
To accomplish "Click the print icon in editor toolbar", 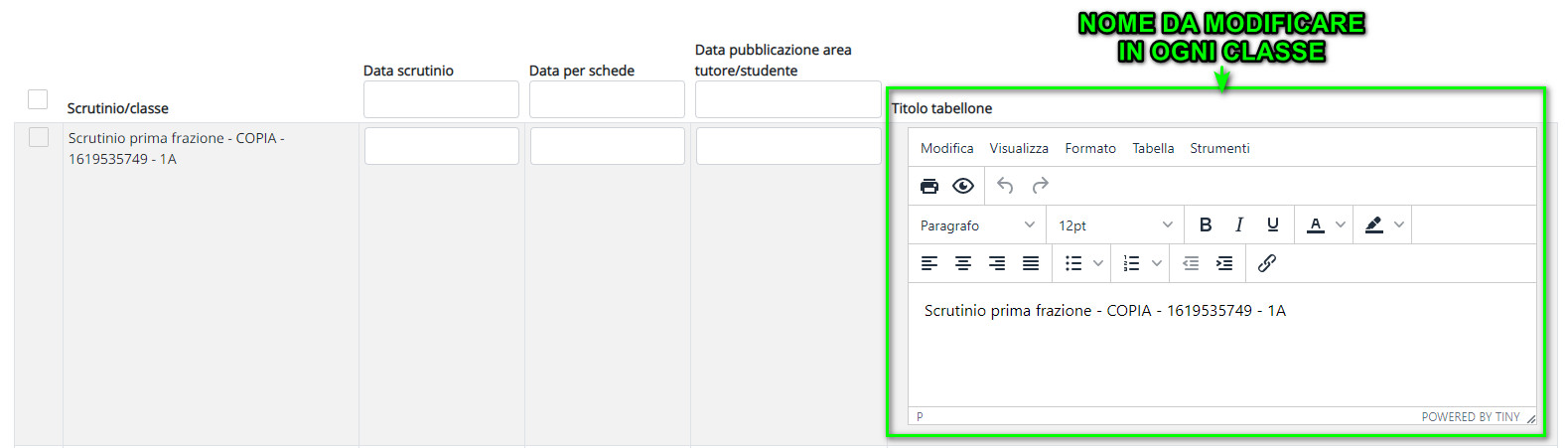I will (929, 186).
